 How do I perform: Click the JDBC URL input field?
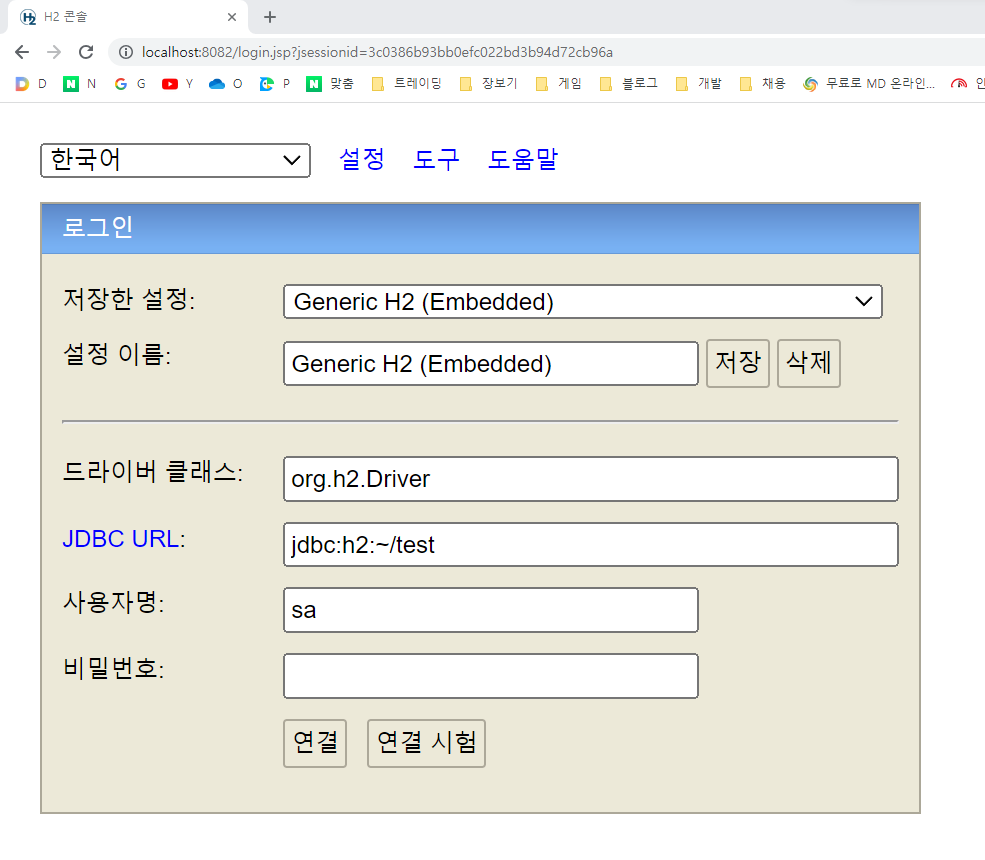coord(590,544)
